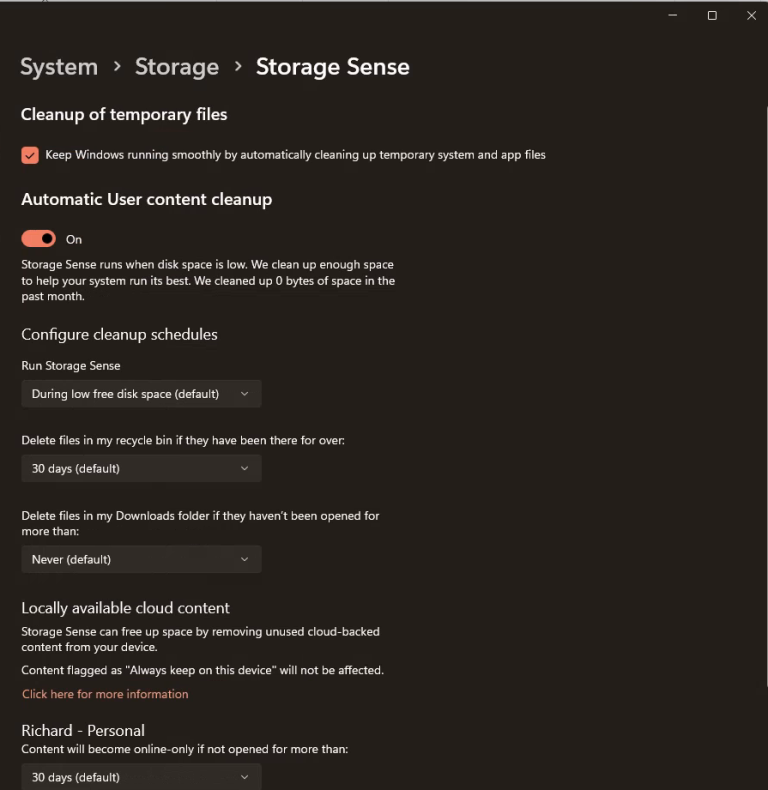This screenshot has height=790, width=768.
Task: Open the 'During low free disk space' dropdown
Action: 141,394
